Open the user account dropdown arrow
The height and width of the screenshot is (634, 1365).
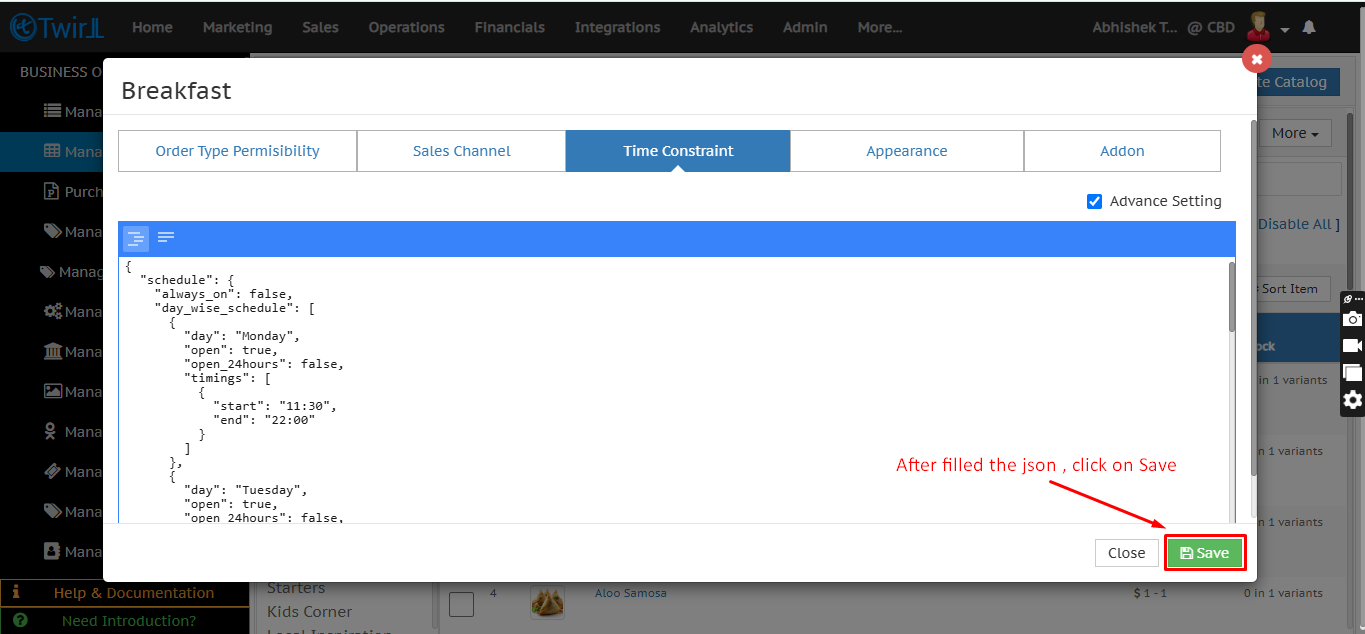(x=1285, y=29)
